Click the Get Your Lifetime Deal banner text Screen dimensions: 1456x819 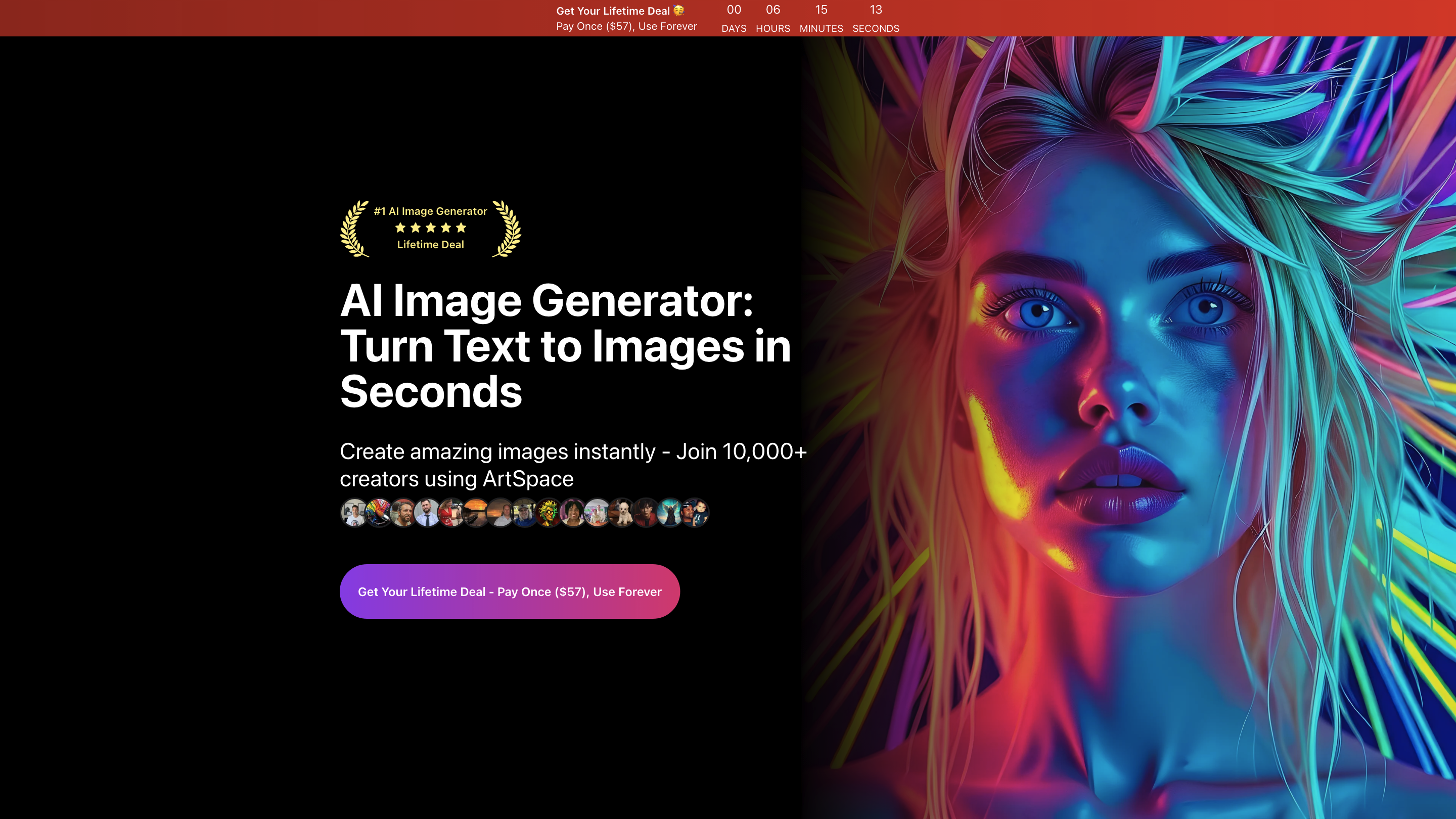tap(612, 11)
